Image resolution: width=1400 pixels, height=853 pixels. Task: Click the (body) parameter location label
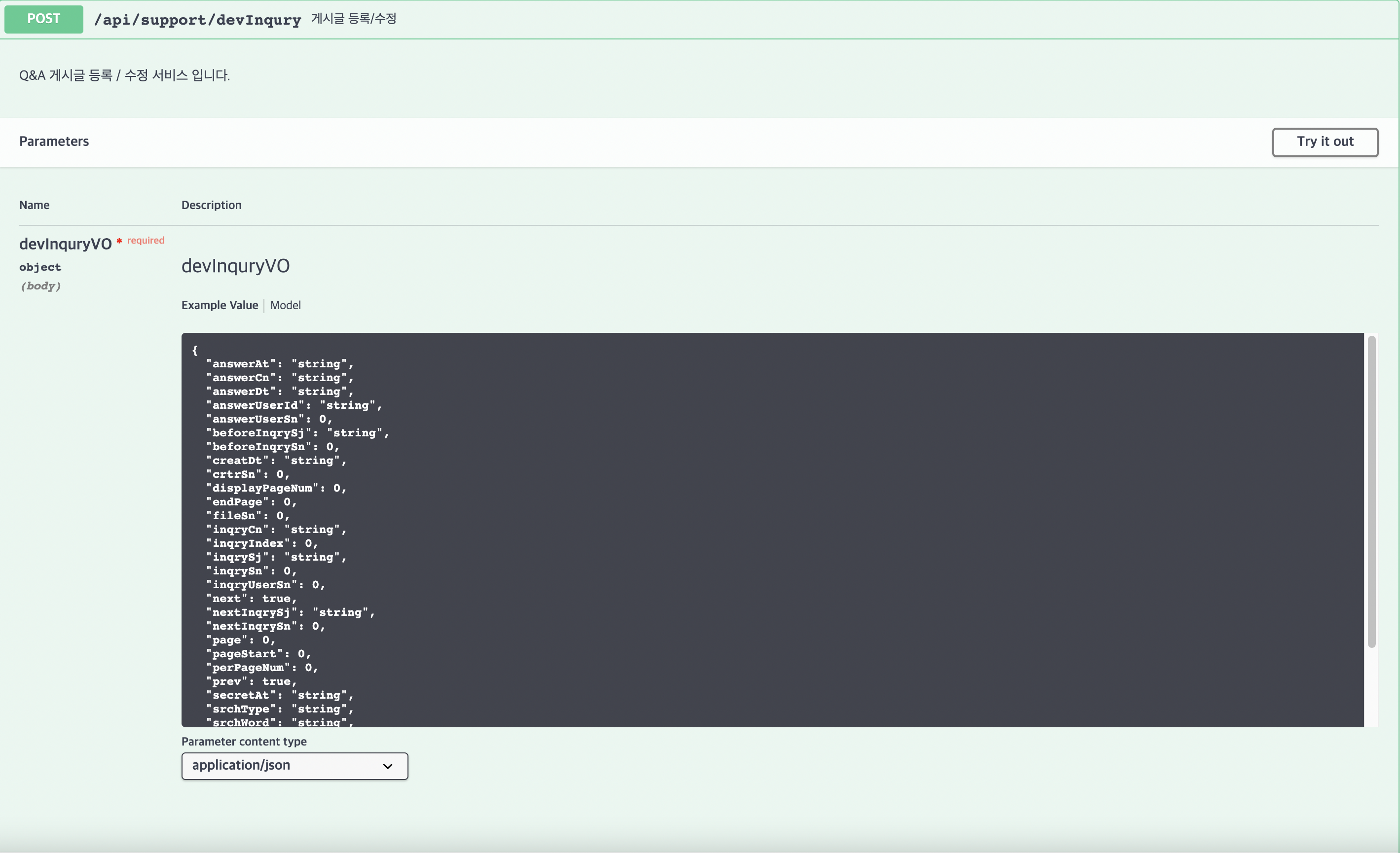tap(40, 286)
